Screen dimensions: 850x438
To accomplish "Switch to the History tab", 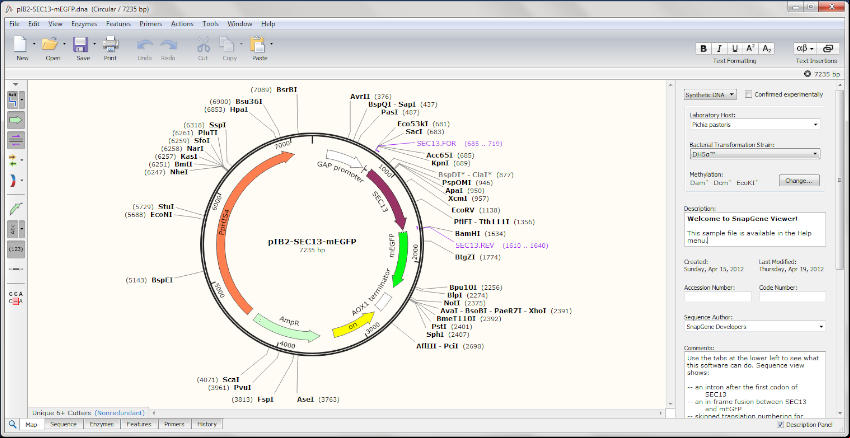I will click(207, 424).
